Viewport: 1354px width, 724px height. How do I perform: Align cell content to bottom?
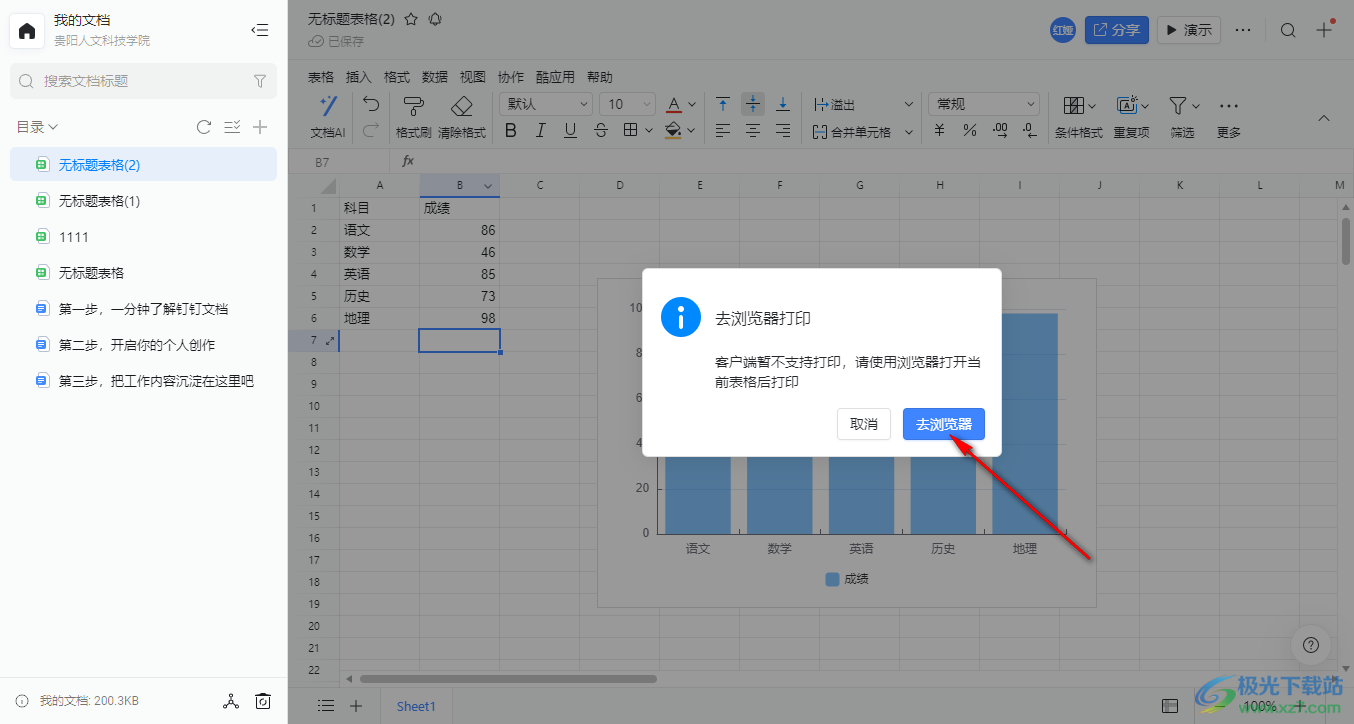(x=783, y=104)
